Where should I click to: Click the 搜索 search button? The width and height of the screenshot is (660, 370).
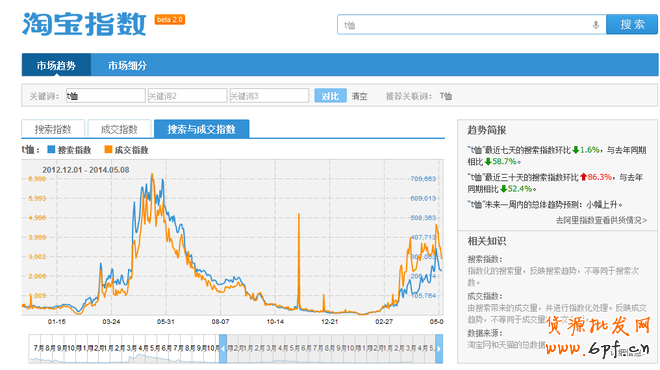pos(632,24)
